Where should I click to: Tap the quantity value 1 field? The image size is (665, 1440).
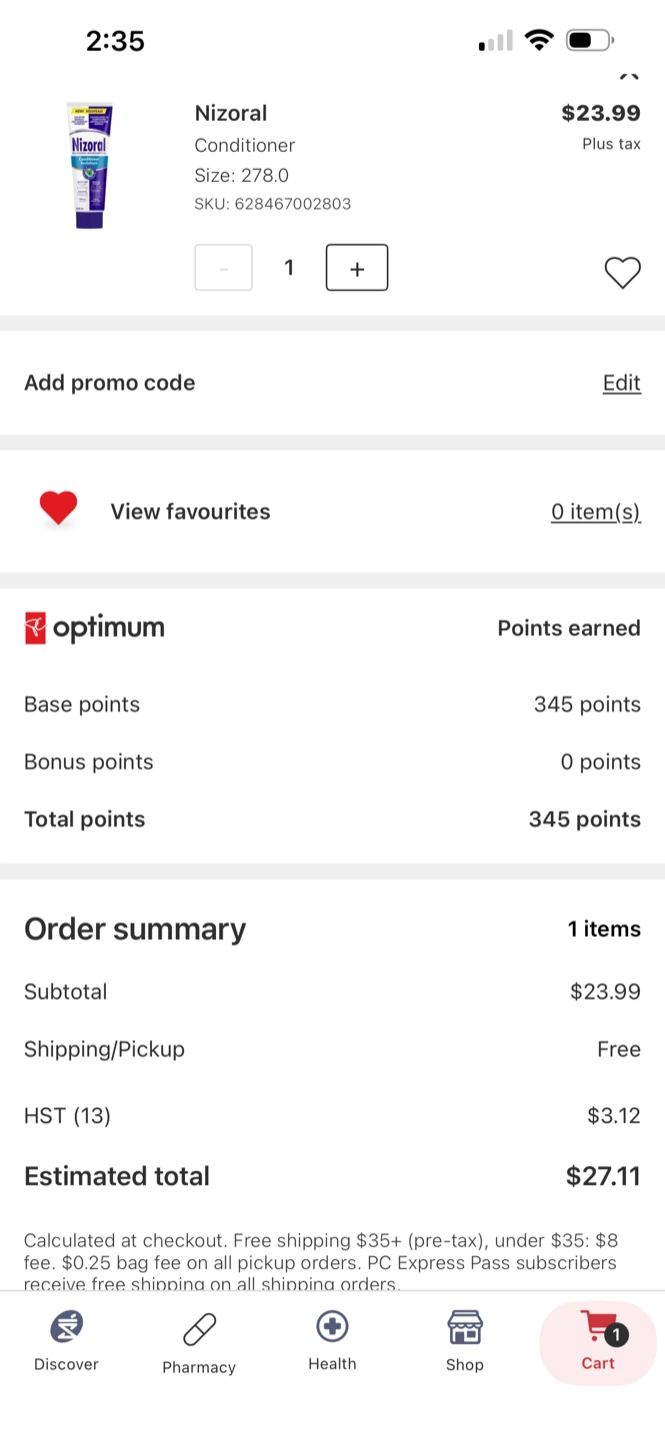point(289,268)
